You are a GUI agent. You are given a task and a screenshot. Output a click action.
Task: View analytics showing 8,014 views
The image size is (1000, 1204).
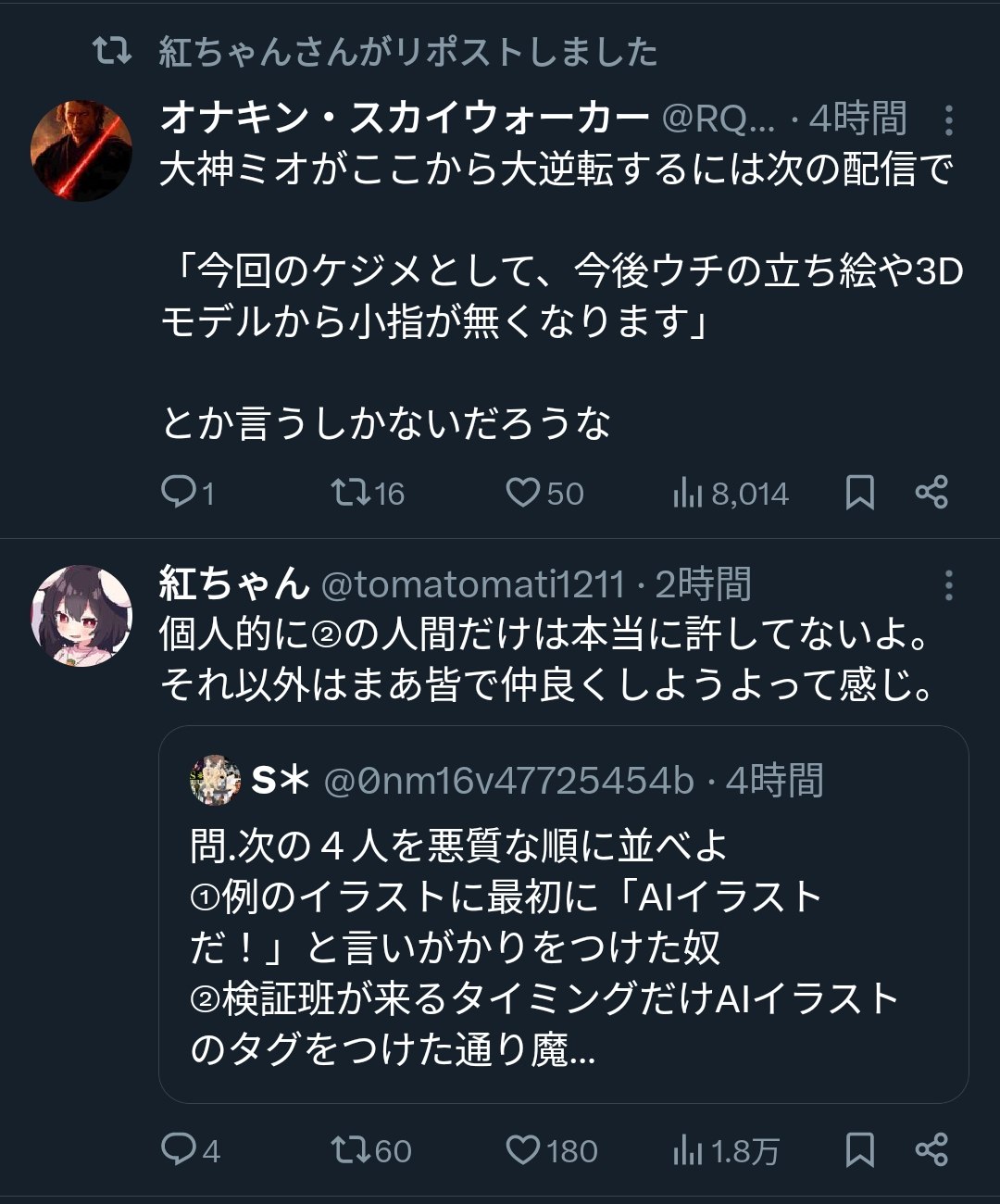click(x=688, y=494)
